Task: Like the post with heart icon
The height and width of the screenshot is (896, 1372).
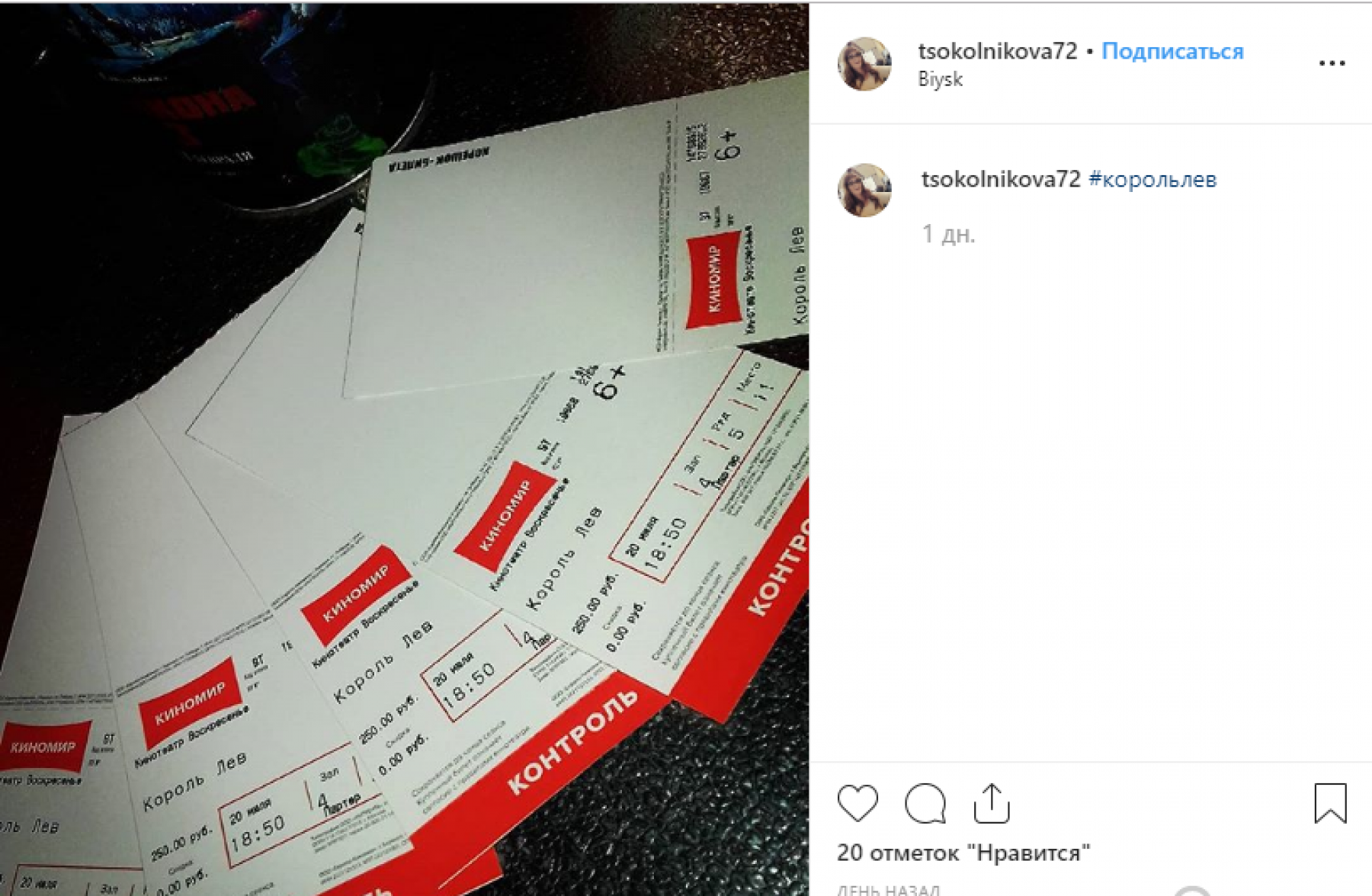Action: [857, 802]
